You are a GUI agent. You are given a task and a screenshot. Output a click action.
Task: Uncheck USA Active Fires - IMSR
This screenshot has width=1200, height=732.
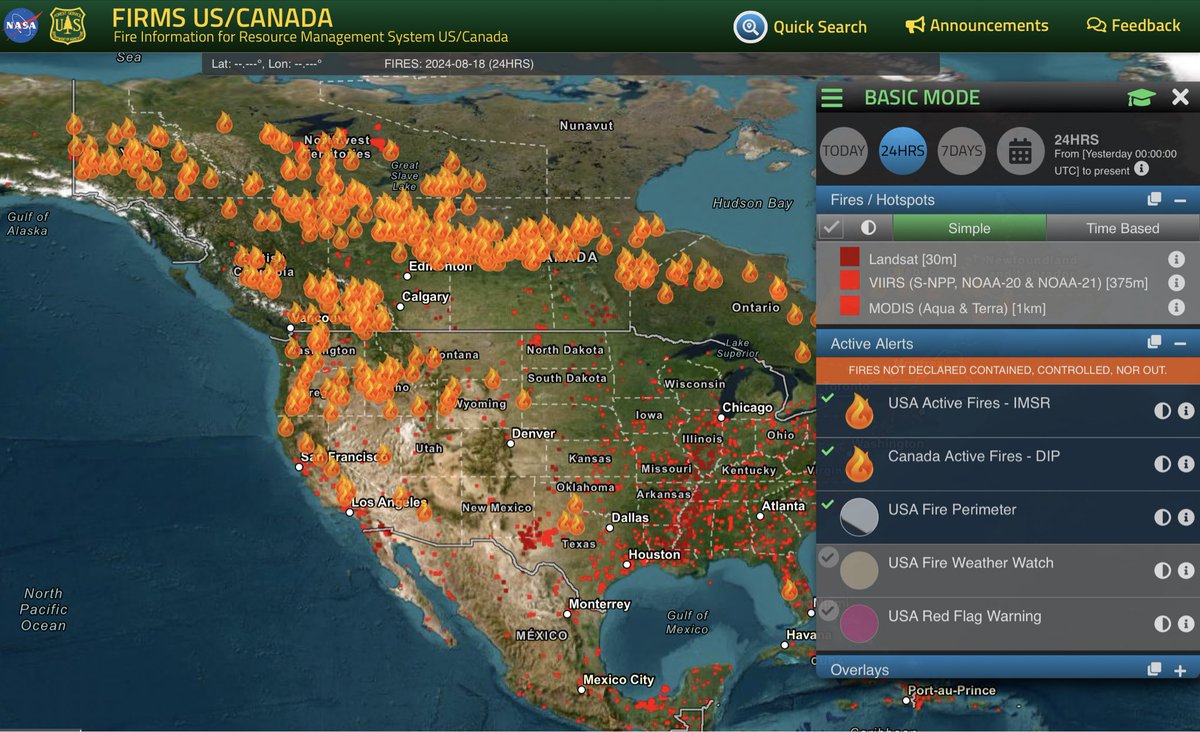pos(827,398)
